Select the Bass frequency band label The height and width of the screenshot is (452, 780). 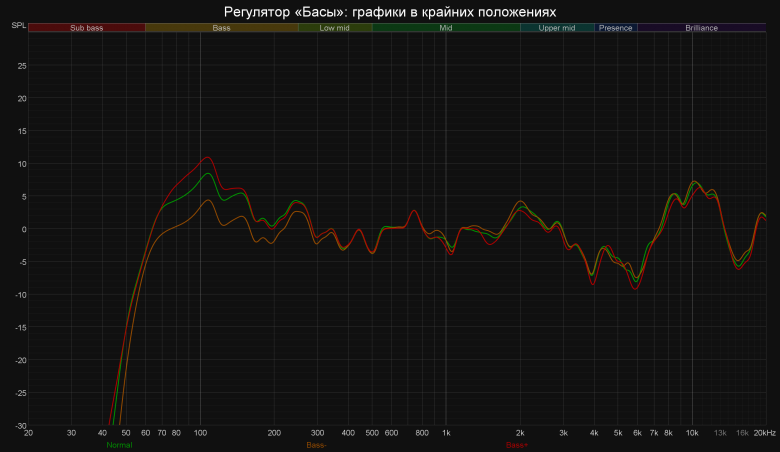[x=221, y=28]
